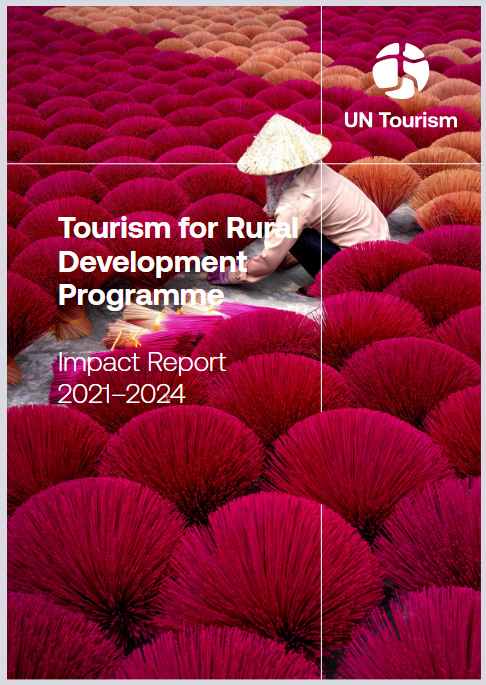Click the conical straw hat of the worker
Viewport: 486px width, 685px height.
tap(284, 144)
